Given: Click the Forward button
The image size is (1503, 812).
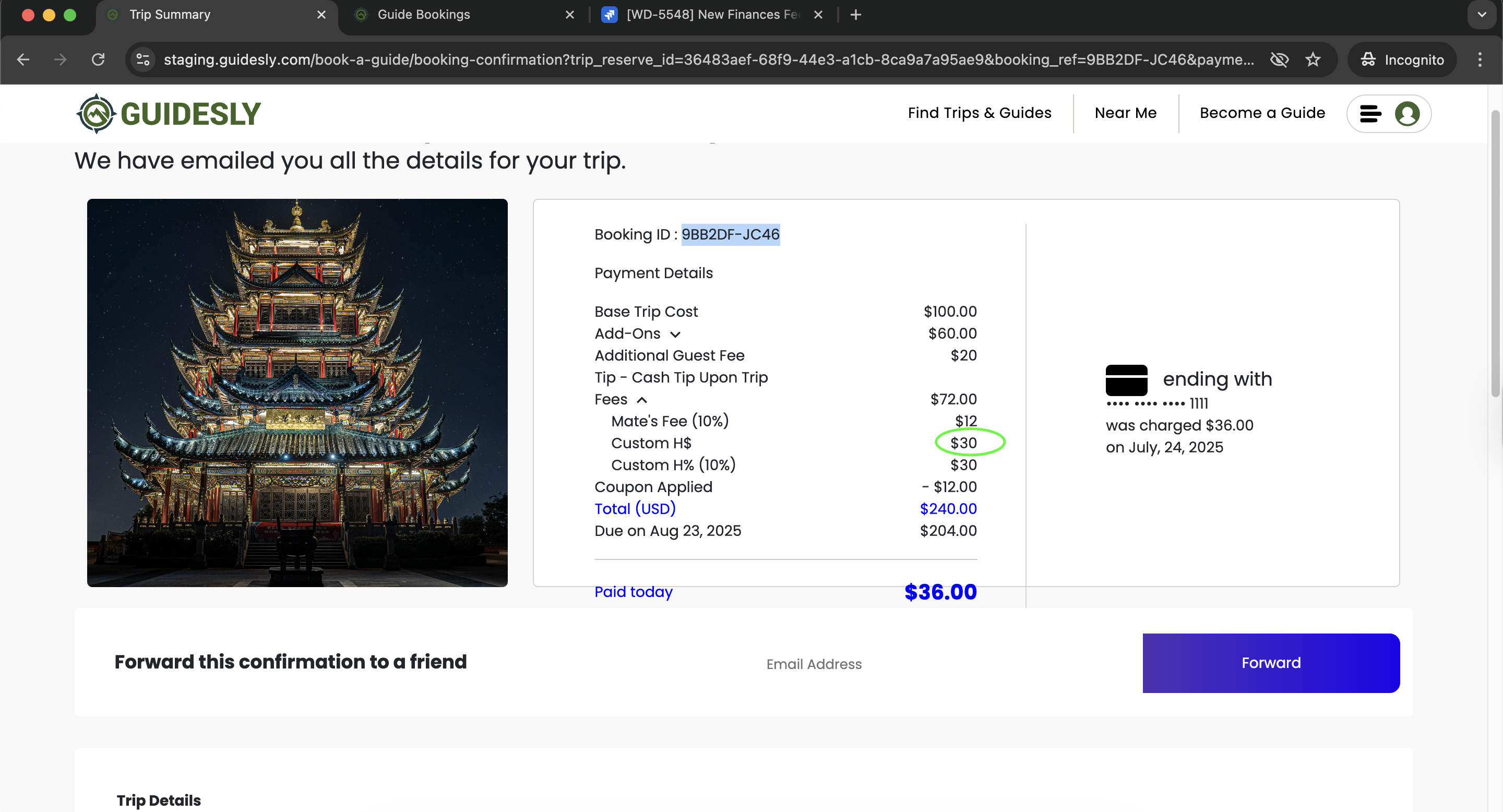Looking at the screenshot, I should (x=1270, y=663).
